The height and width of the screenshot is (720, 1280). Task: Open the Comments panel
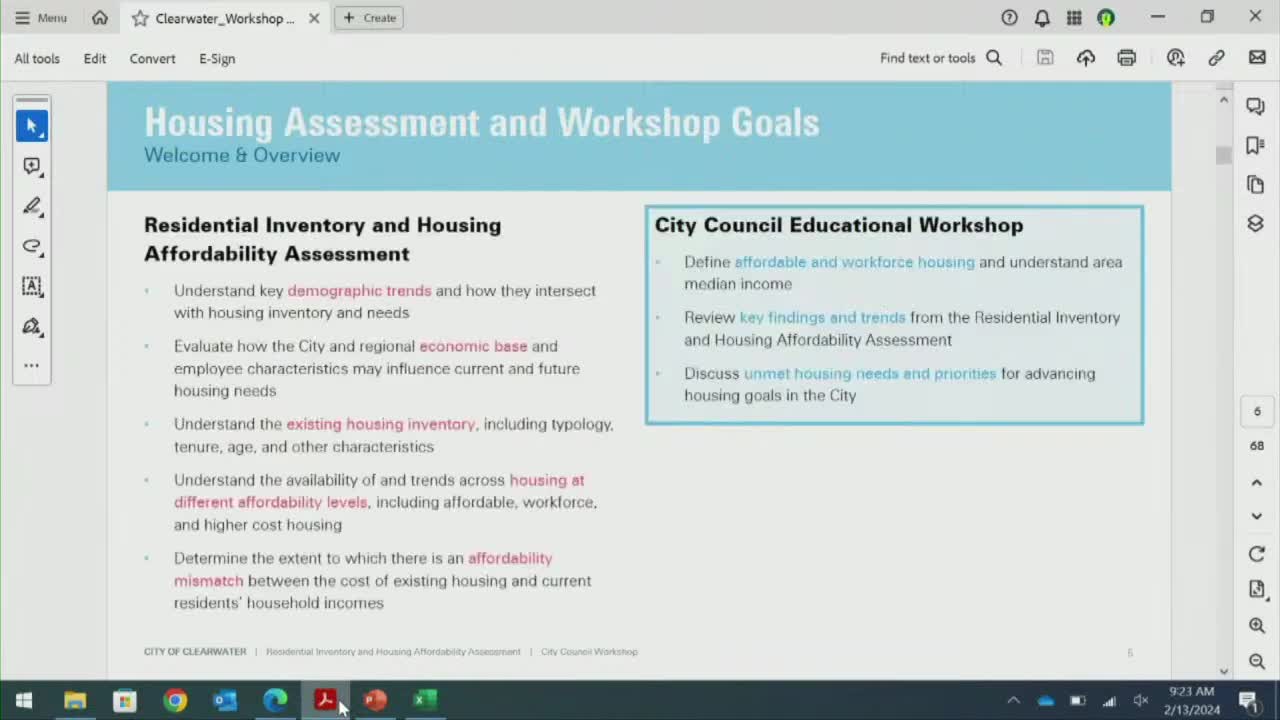pyautogui.click(x=1255, y=105)
